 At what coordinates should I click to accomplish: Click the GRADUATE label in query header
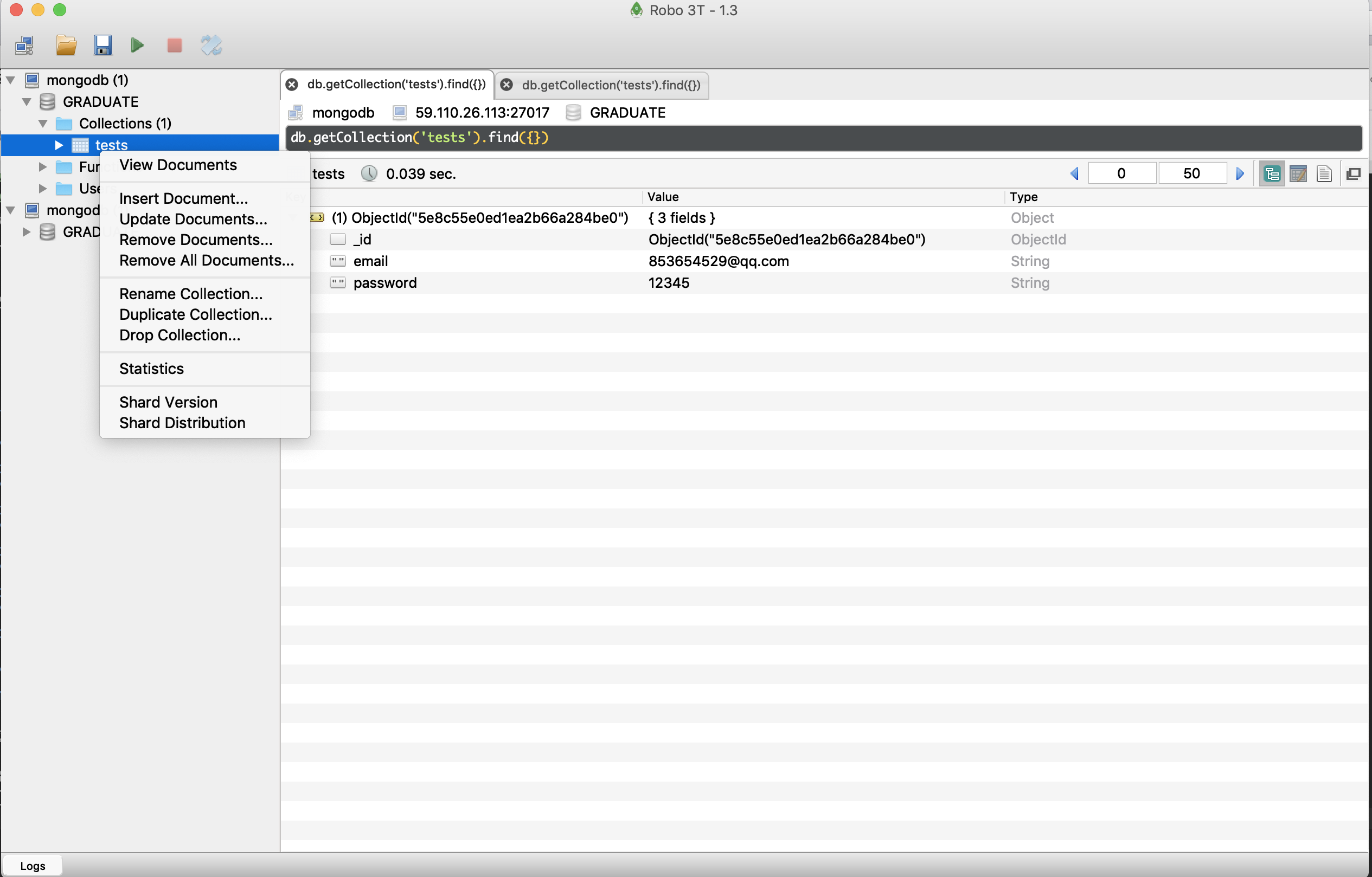coord(627,113)
